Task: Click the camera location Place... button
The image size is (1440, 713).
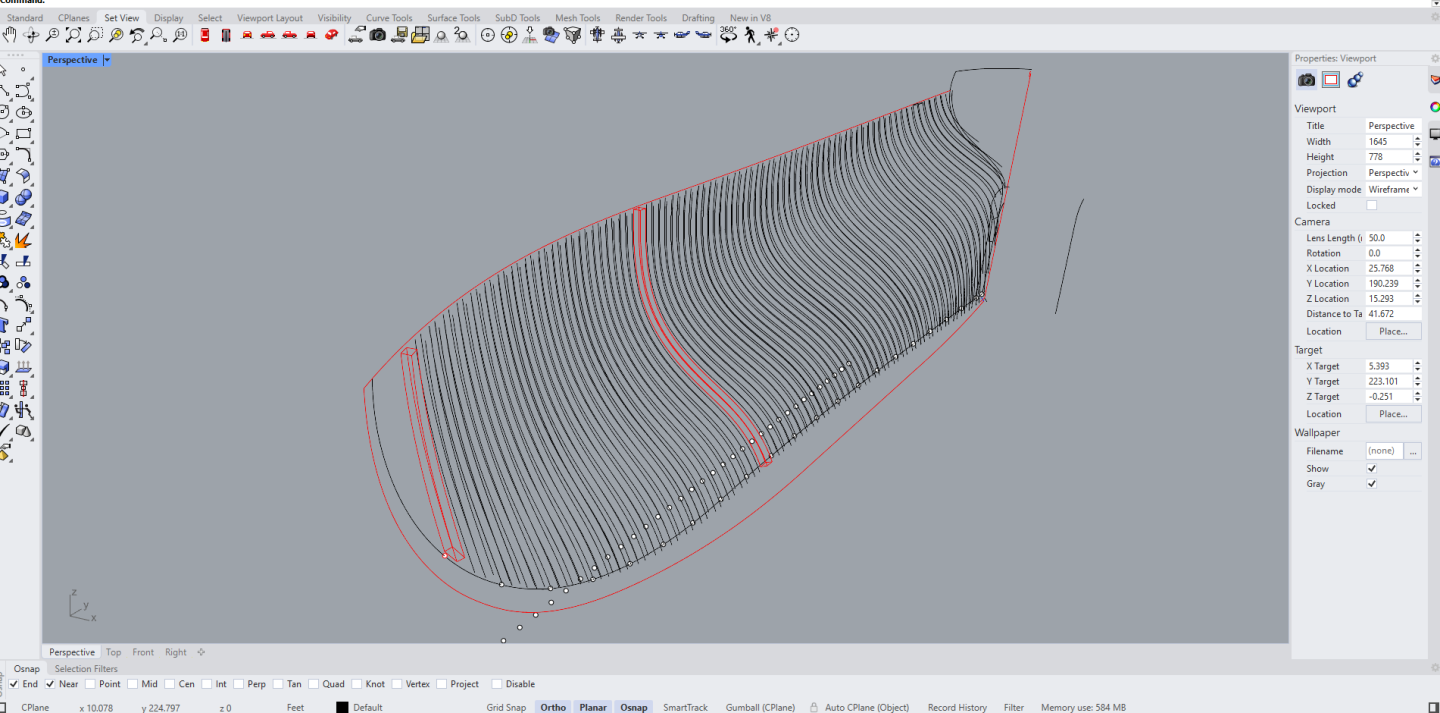Action: tap(1393, 331)
